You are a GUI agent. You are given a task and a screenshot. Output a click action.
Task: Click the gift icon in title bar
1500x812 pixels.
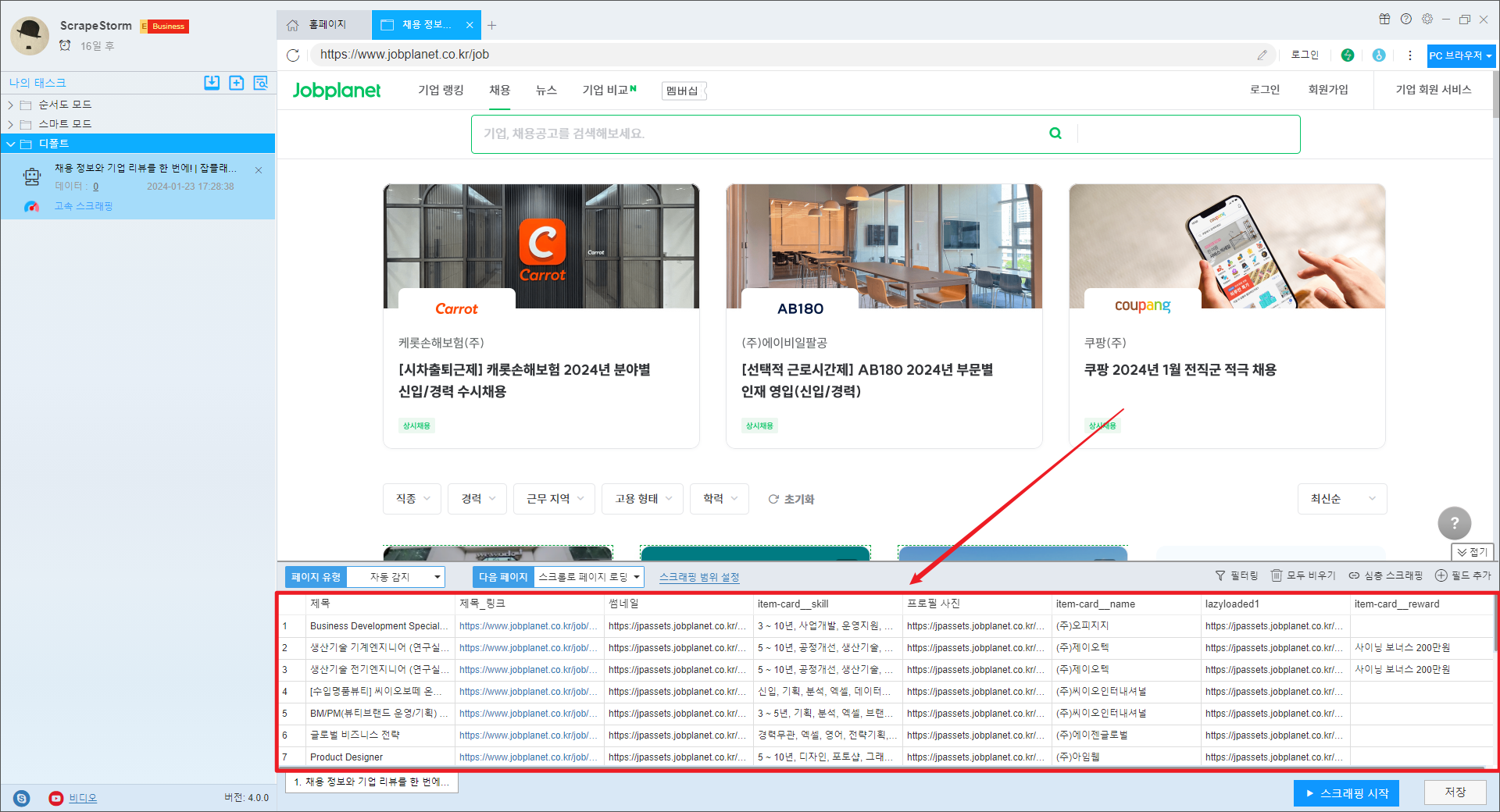pyautogui.click(x=1384, y=19)
